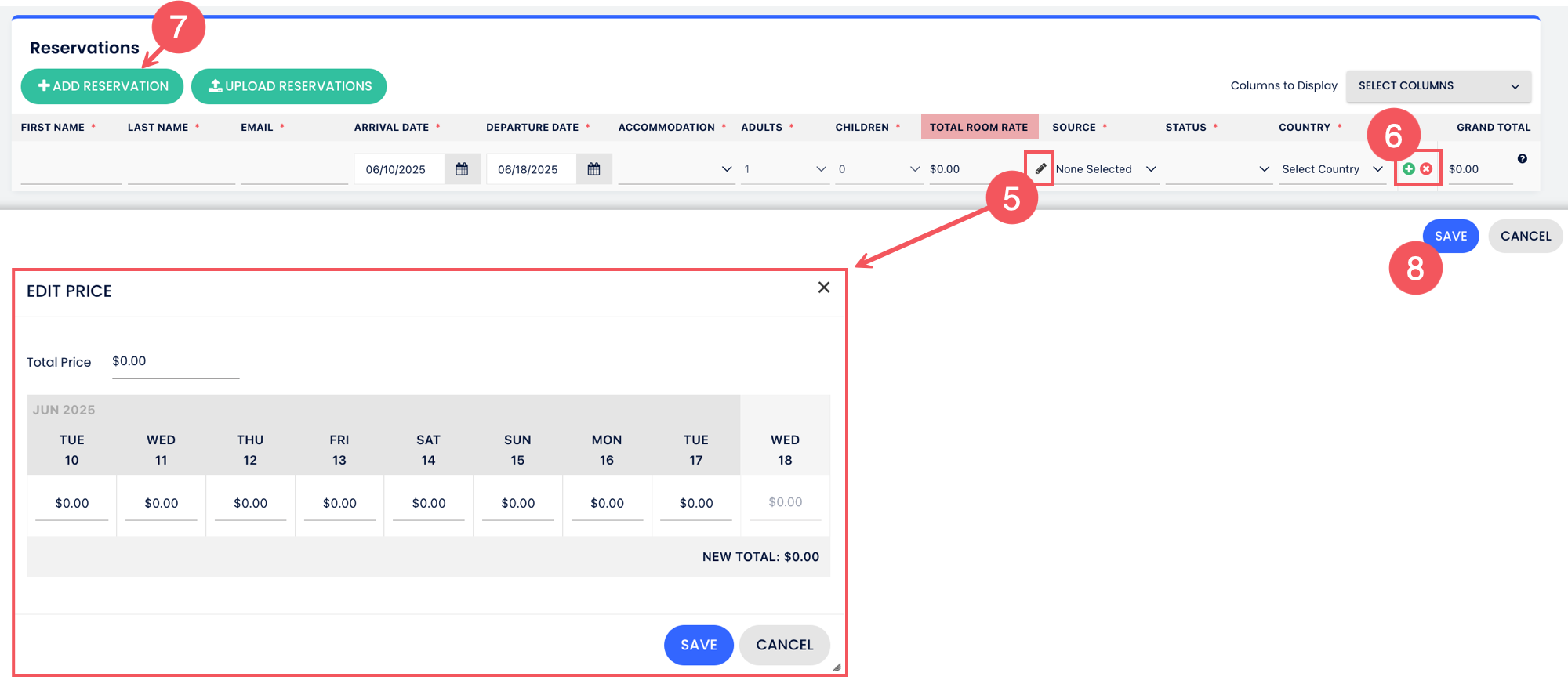1568x691 pixels.
Task: Cancel reservations with top Cancel button
Action: (1526, 236)
